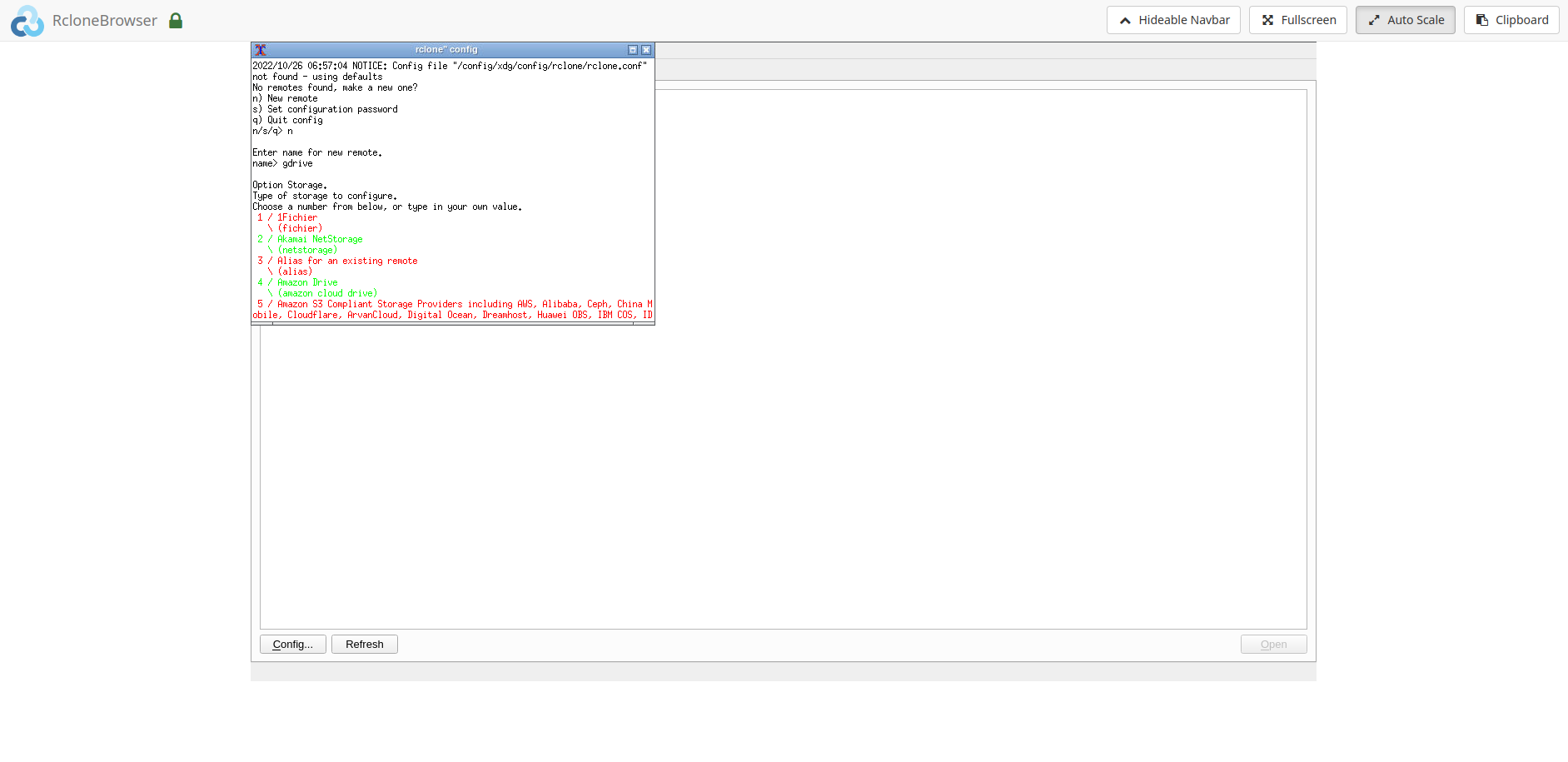Click the green security lock icon

coord(176,20)
